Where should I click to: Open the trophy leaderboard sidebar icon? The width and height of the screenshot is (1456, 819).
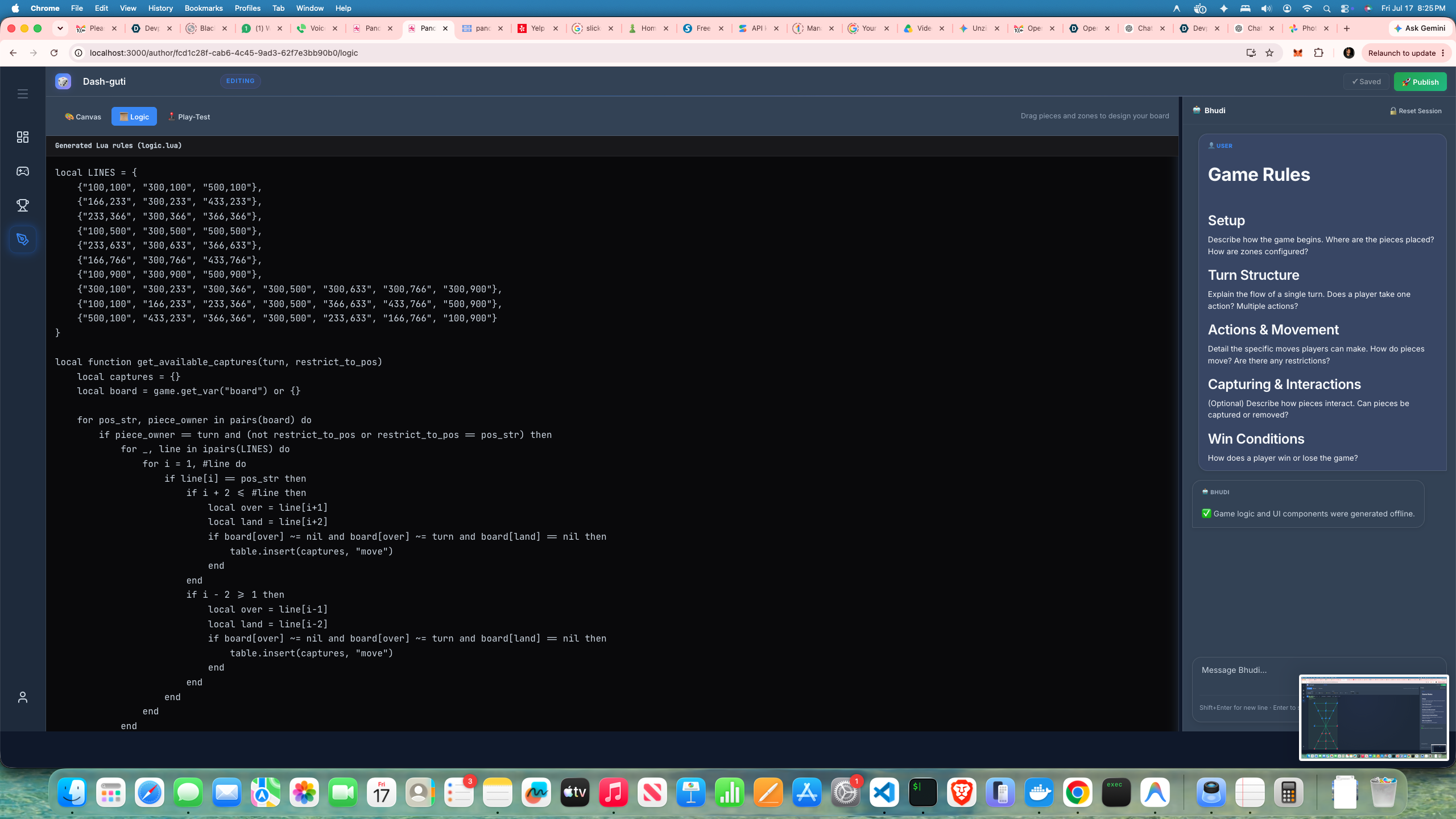[x=22, y=205]
